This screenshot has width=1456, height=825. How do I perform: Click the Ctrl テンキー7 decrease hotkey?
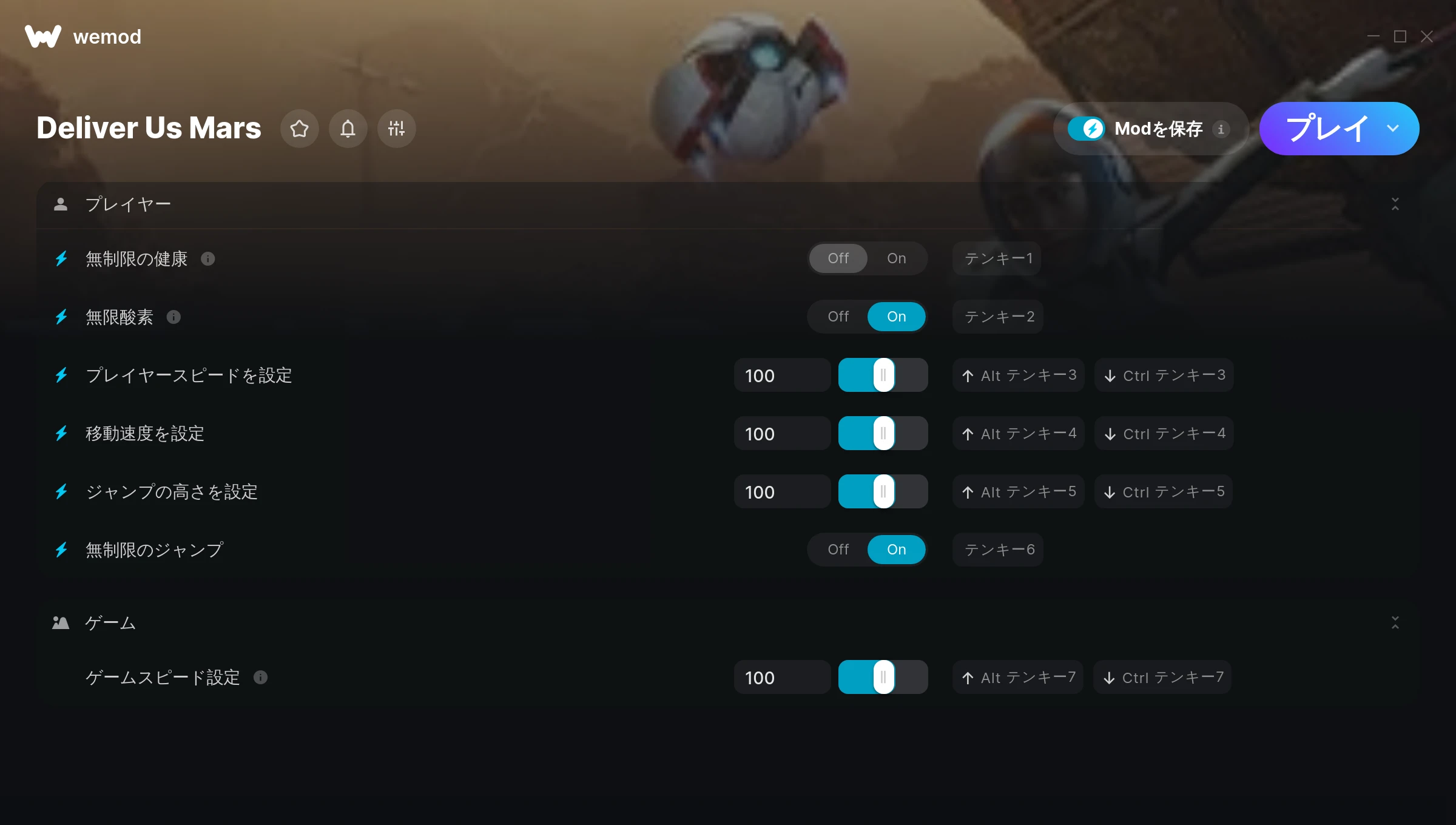[x=1162, y=677]
